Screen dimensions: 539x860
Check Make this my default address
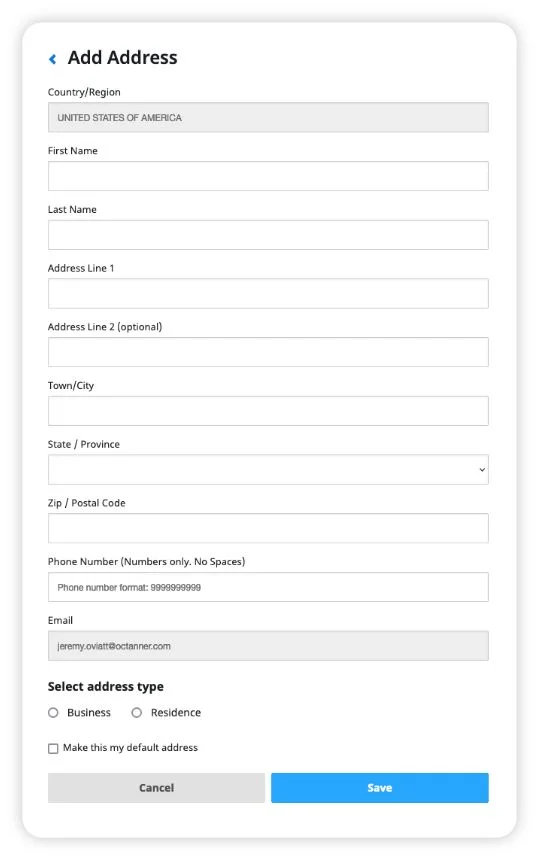53,748
